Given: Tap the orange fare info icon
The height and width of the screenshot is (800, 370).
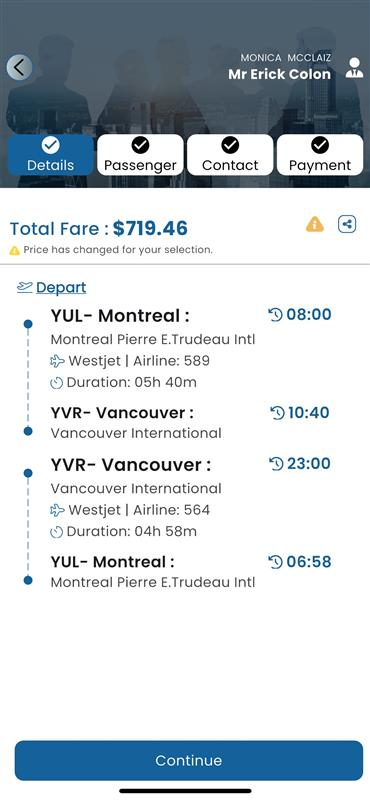Looking at the screenshot, I should click(x=315, y=224).
